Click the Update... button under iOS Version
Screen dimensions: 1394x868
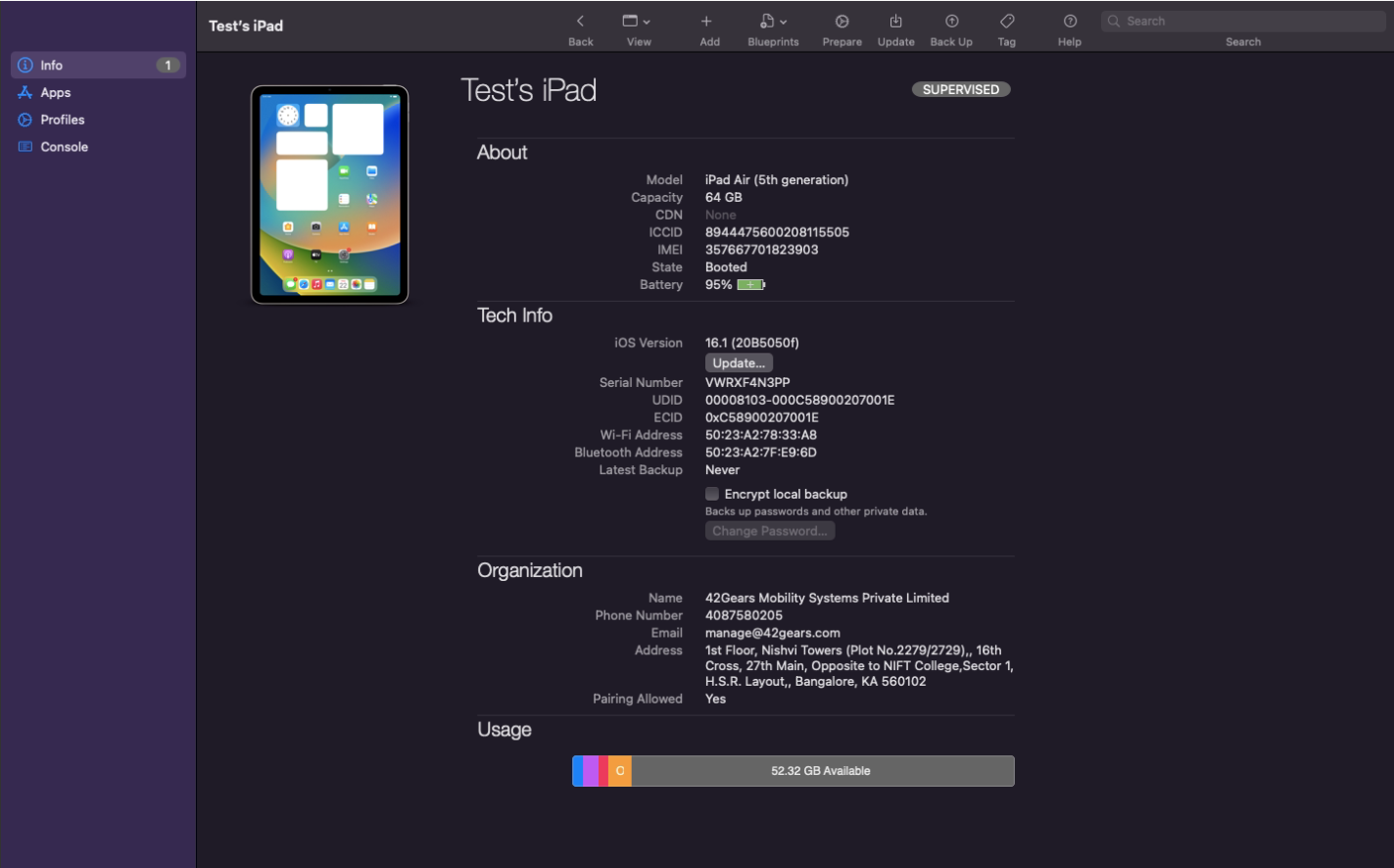point(739,363)
